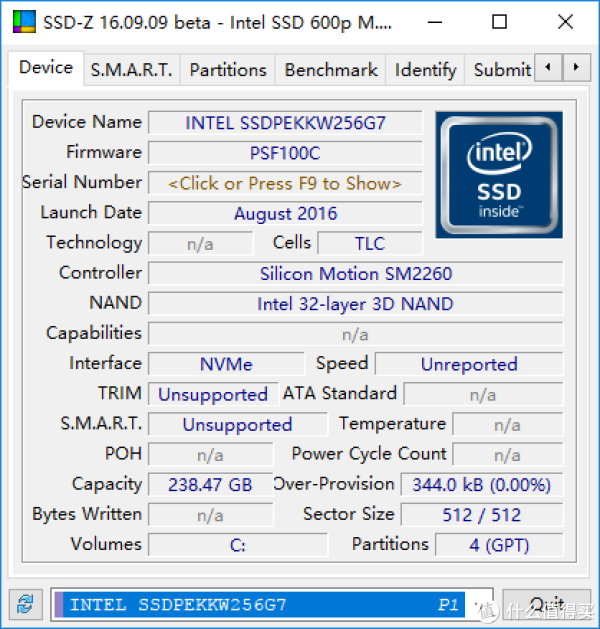
Task: Click the S.M.A.R.T. row value Unsupported
Action: (237, 424)
